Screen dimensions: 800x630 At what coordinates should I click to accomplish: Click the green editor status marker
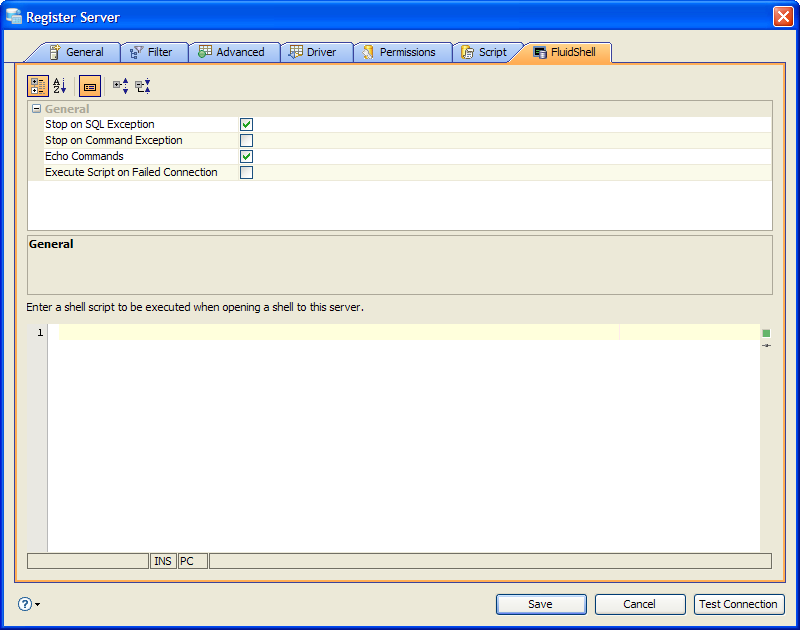click(x=766, y=333)
